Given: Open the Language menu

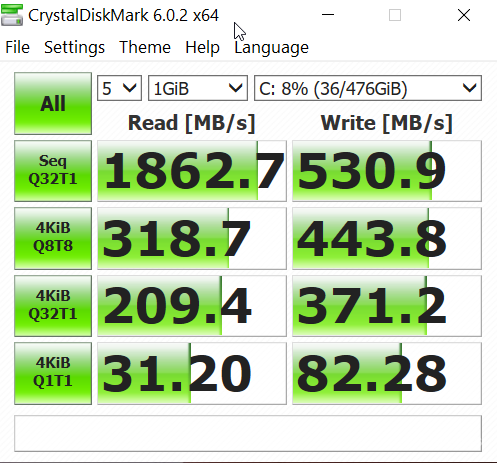Looking at the screenshot, I should click(271, 47).
